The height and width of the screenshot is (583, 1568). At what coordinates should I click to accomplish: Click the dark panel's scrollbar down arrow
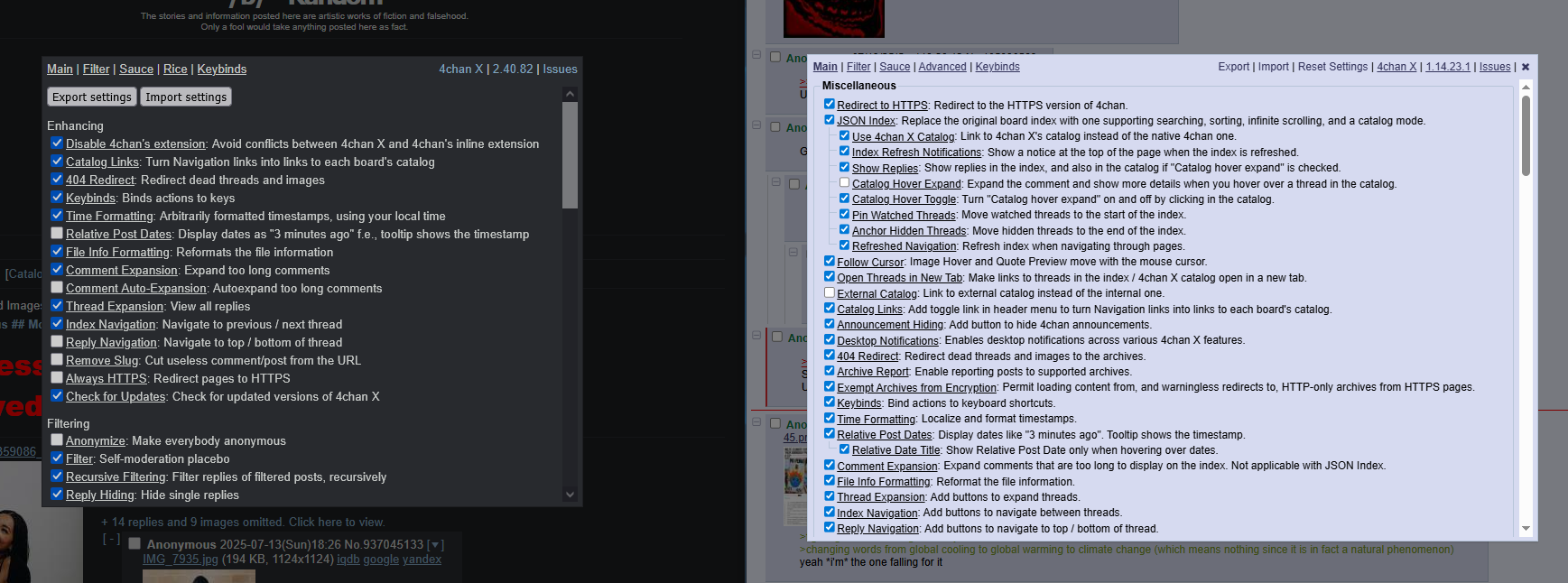(570, 494)
